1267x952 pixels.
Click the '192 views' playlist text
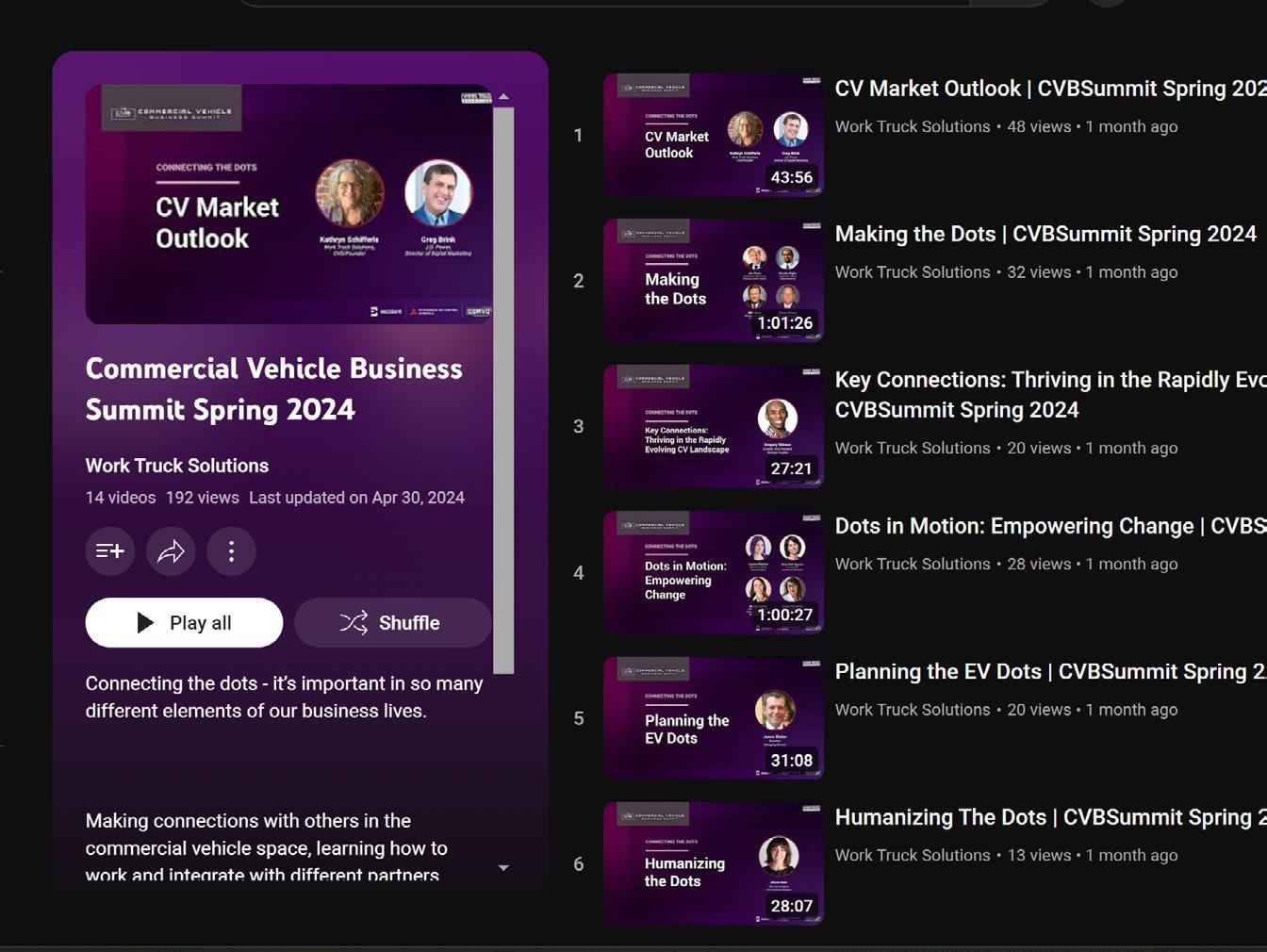coord(203,498)
